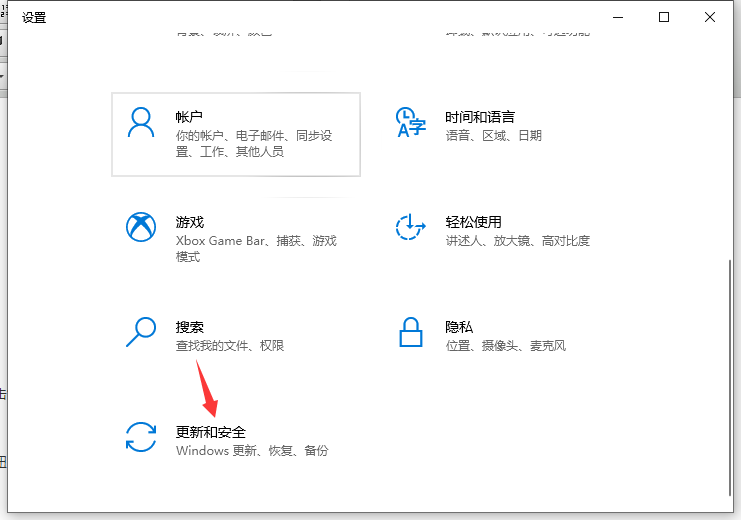Click the 搜索 magnifying glass icon
Viewport: 741px width, 520px height.
pyautogui.click(x=141, y=331)
